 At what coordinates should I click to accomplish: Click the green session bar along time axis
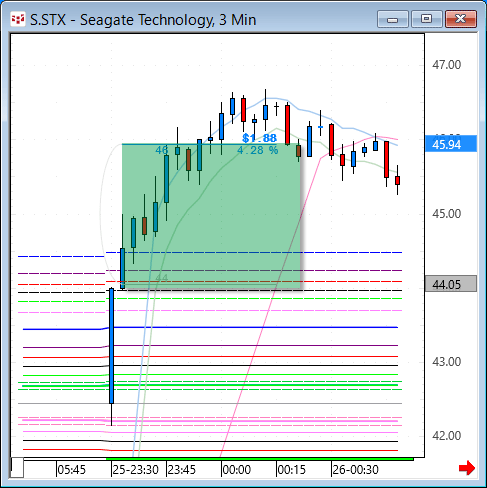(260, 459)
